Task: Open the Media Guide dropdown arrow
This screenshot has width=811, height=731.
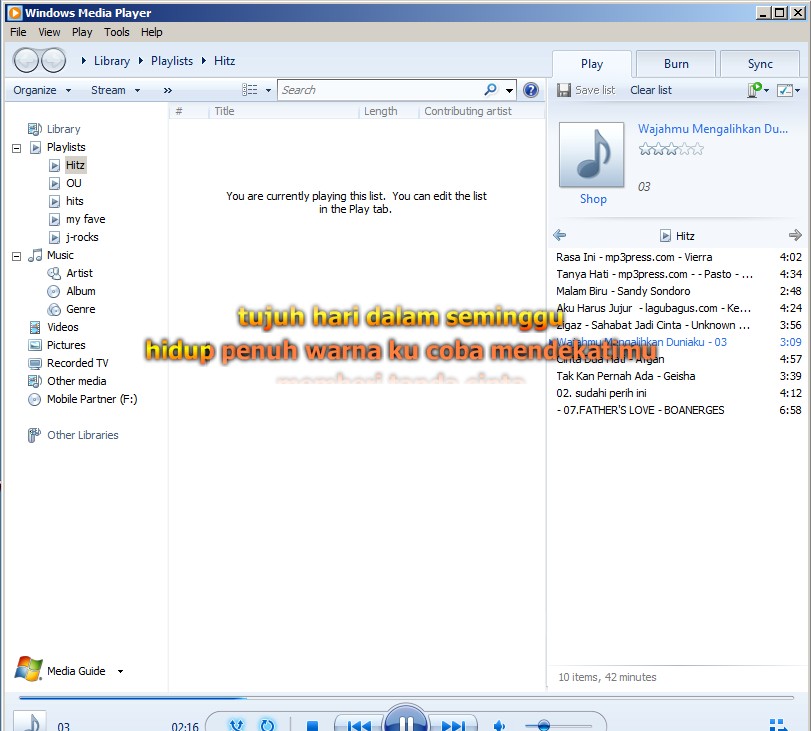Action: click(x=121, y=672)
